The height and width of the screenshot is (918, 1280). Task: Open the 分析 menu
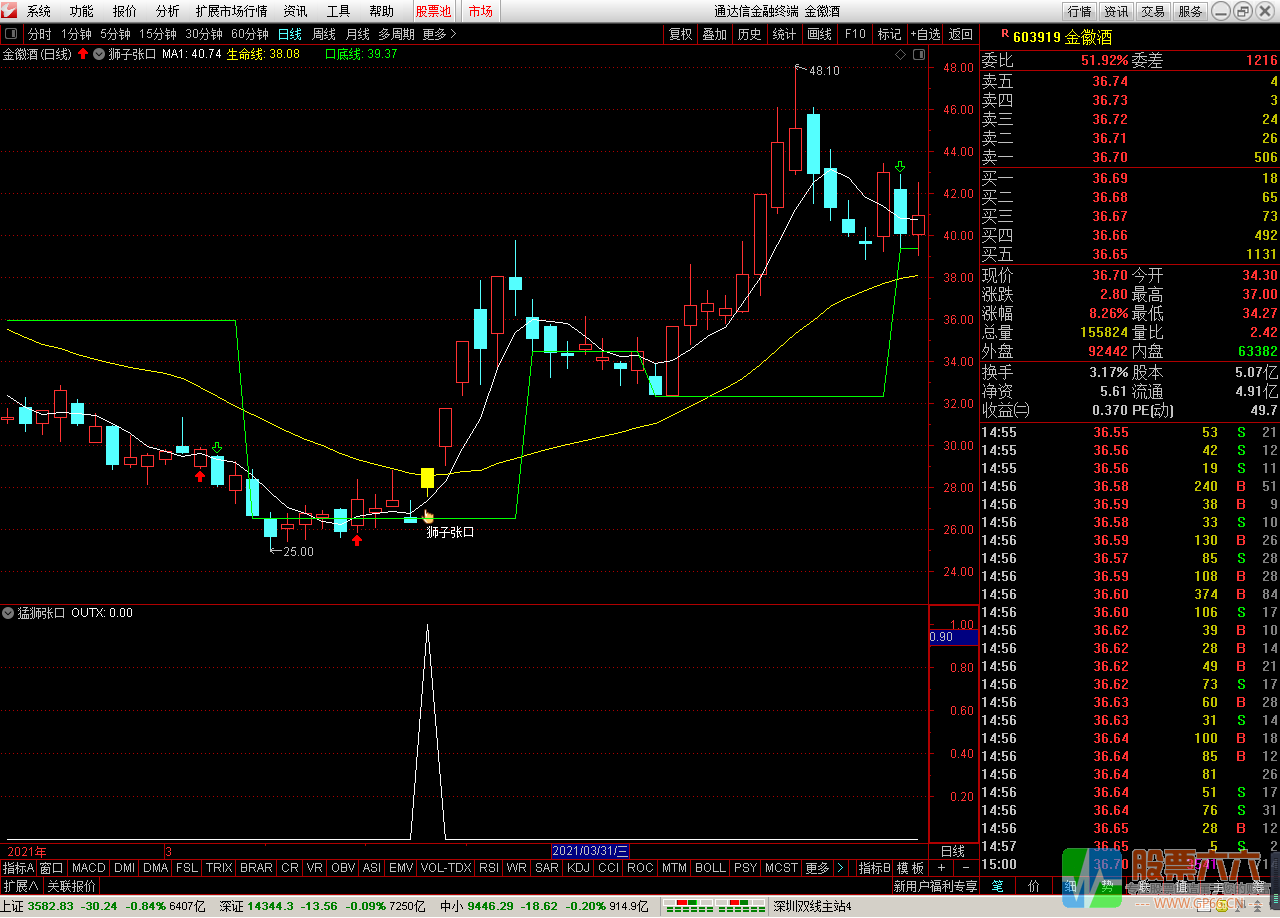pyautogui.click(x=167, y=11)
